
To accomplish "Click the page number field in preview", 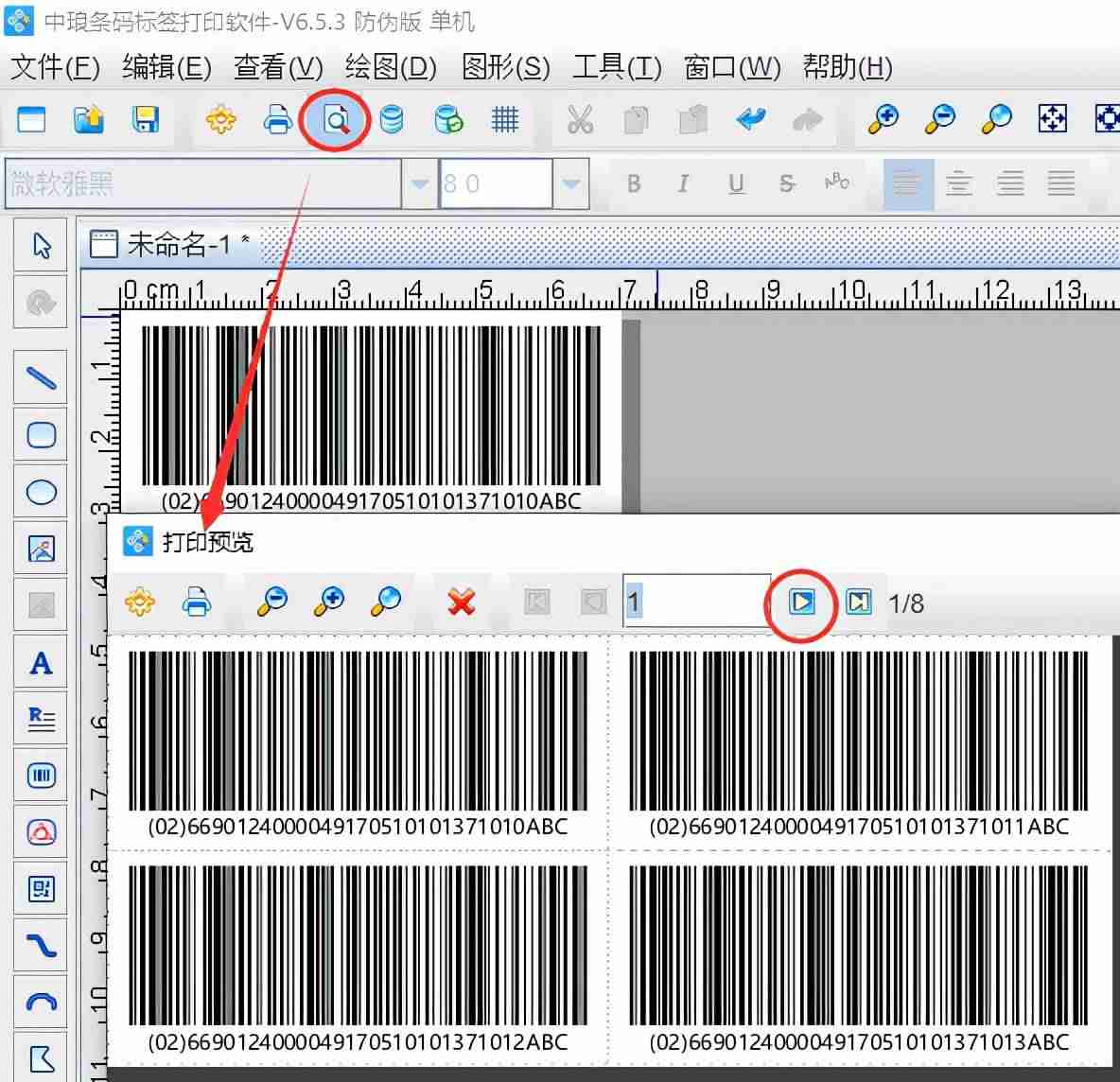I will click(x=697, y=602).
